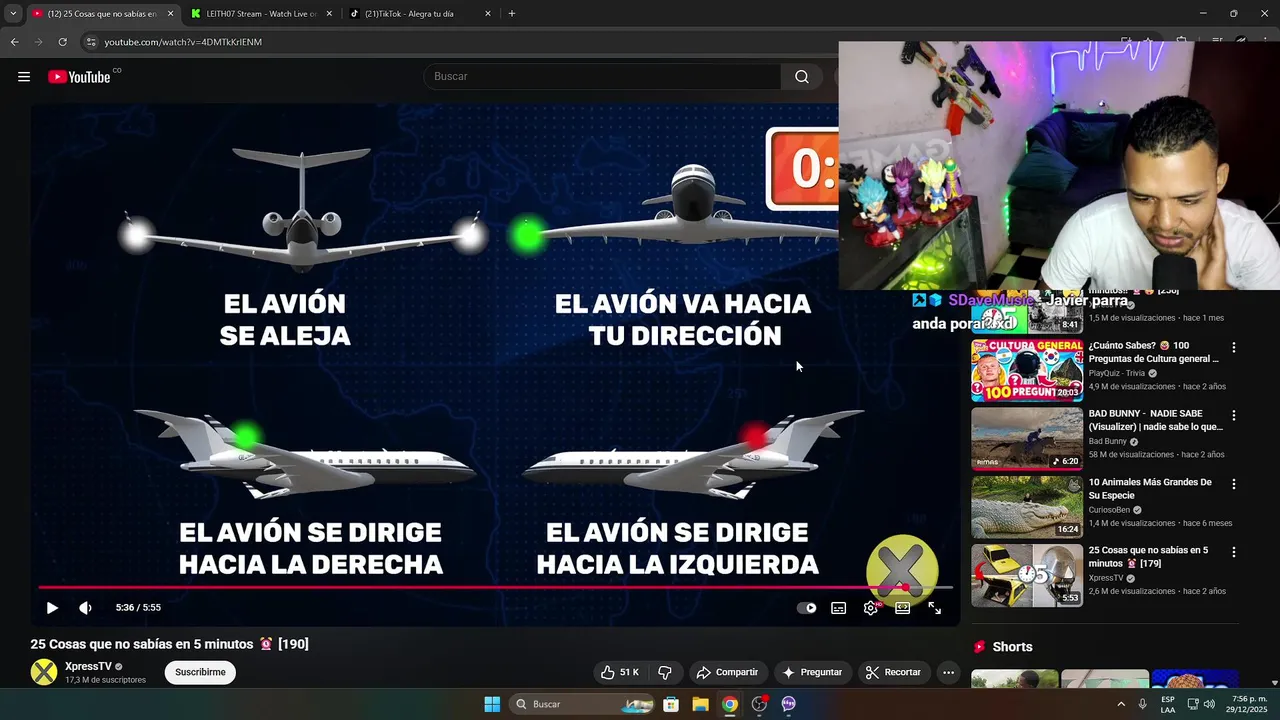Open the Preguntar AI button
The image size is (1280, 720).
pos(812,672)
